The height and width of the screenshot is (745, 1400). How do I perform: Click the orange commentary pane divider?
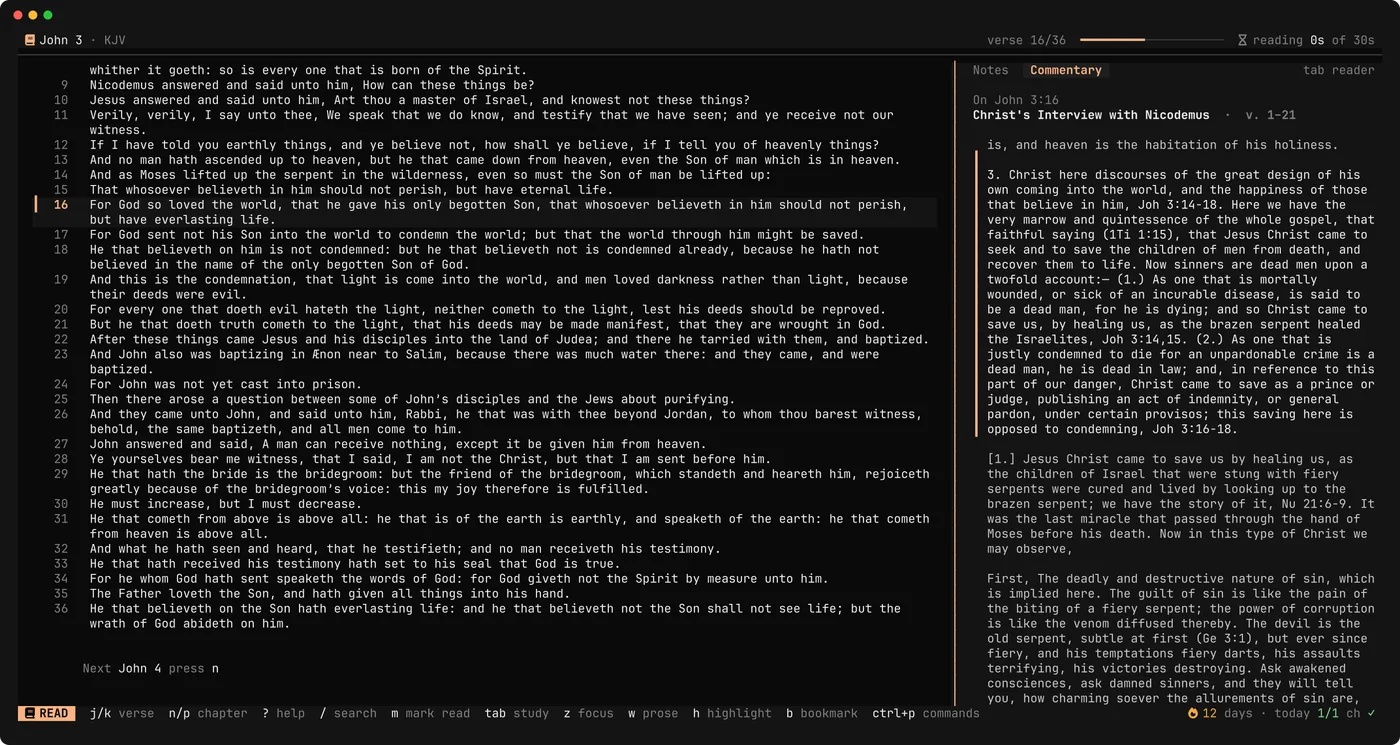pyautogui.click(x=955, y=384)
